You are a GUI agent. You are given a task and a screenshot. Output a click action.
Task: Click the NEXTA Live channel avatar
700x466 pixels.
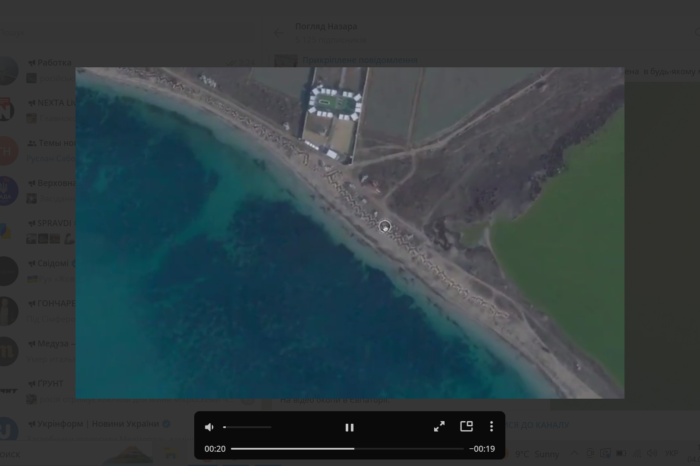pos(6,110)
